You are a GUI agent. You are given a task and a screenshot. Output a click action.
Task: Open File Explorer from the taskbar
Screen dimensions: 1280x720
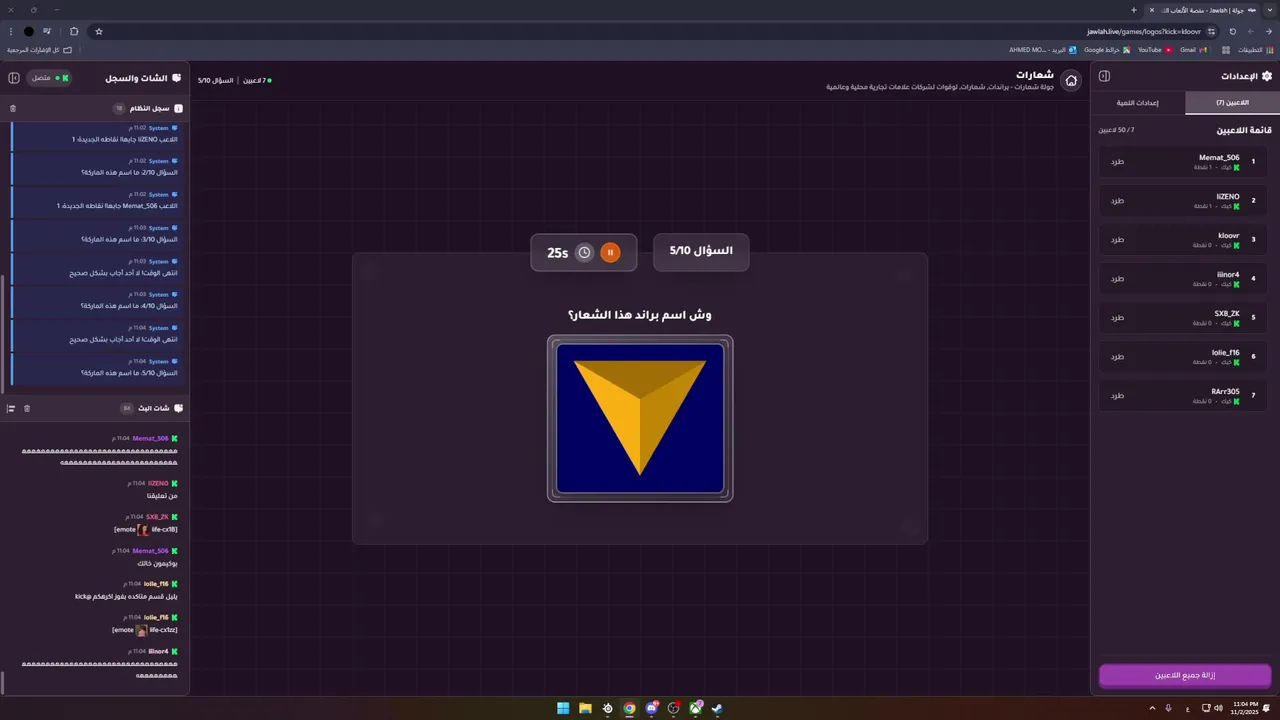pyautogui.click(x=585, y=708)
